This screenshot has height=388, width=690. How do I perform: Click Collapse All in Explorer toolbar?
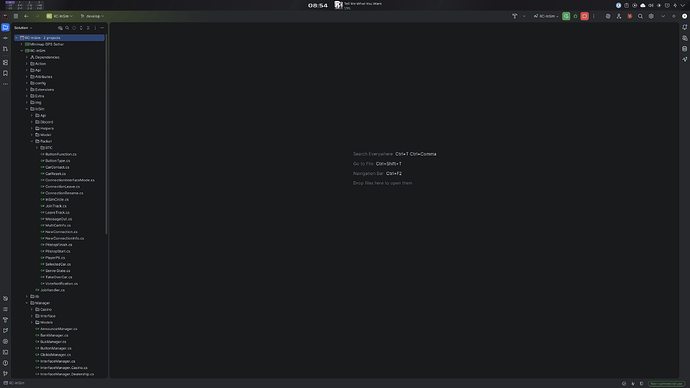88,28
